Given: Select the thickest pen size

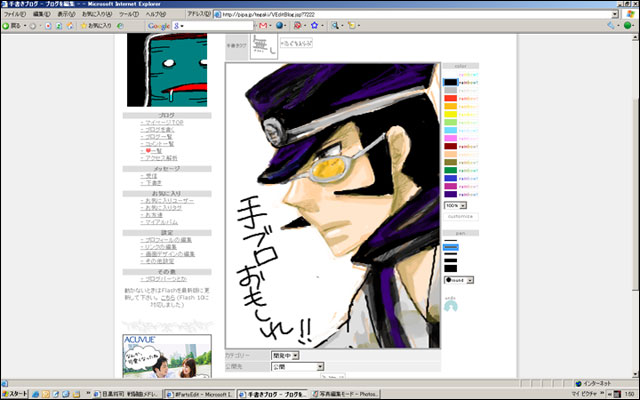Looking at the screenshot, I should pos(451,268).
